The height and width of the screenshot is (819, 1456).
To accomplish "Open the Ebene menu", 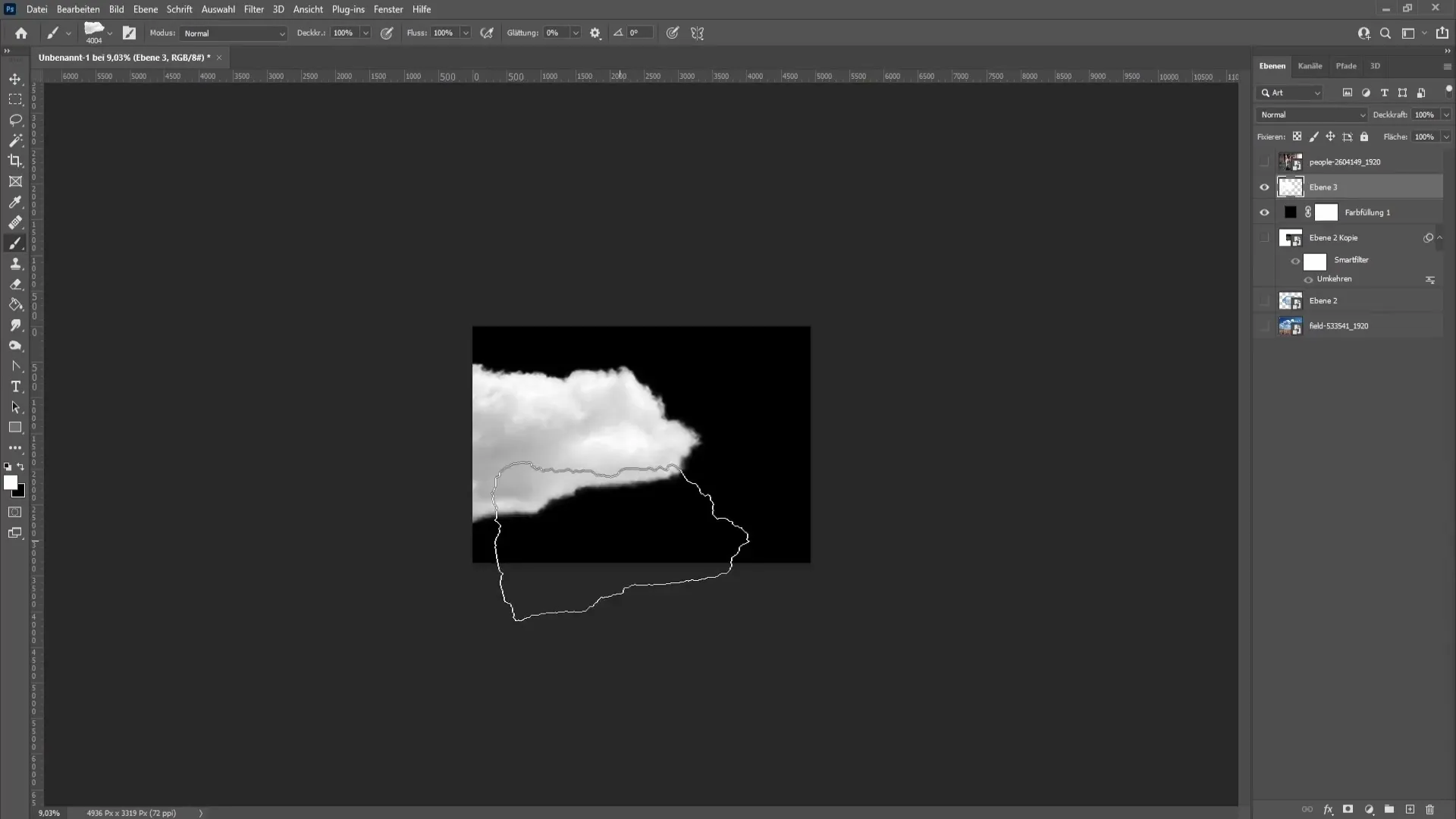I will [x=146, y=9].
